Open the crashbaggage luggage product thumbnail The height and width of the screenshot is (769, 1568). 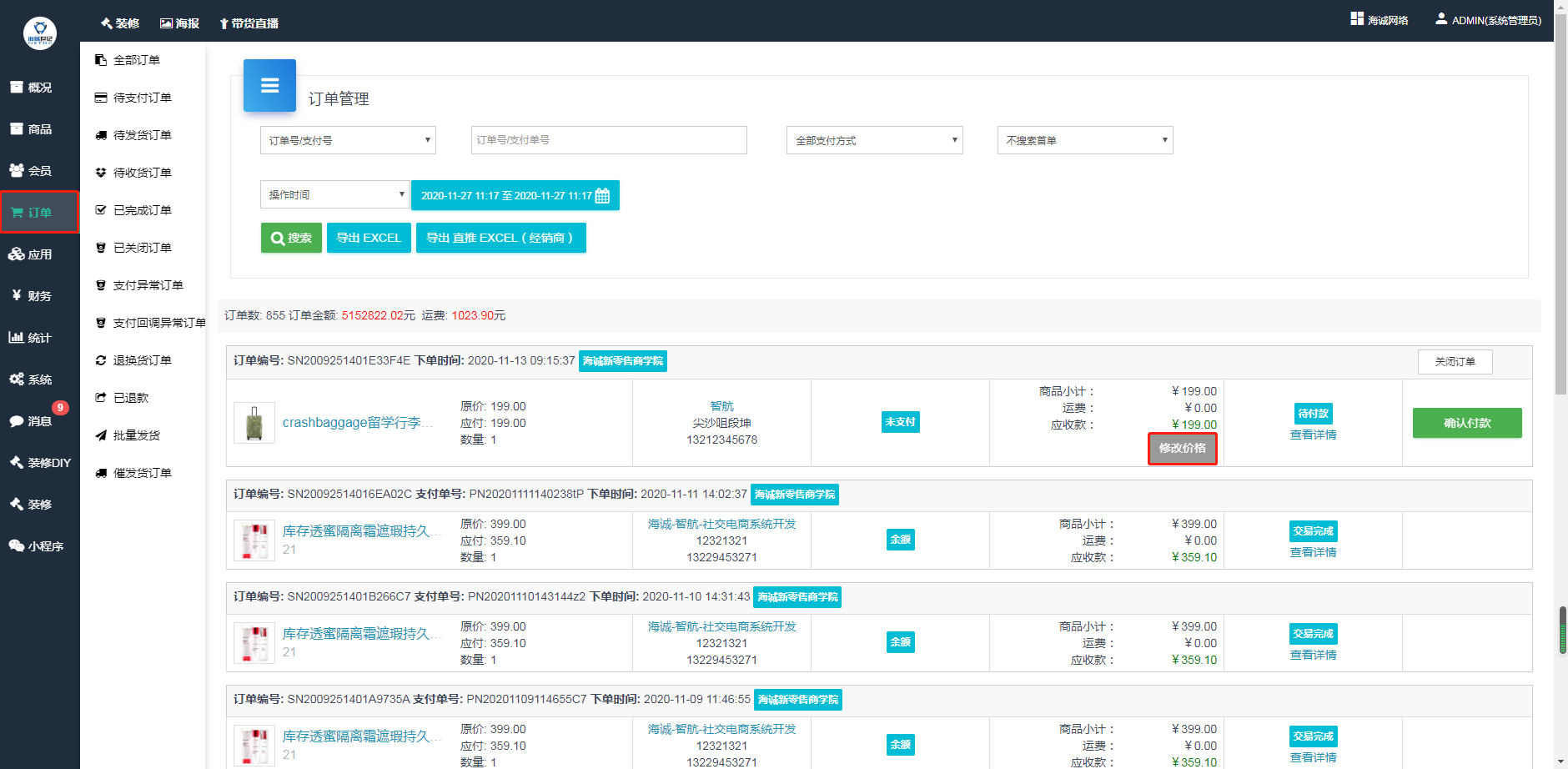click(x=254, y=423)
